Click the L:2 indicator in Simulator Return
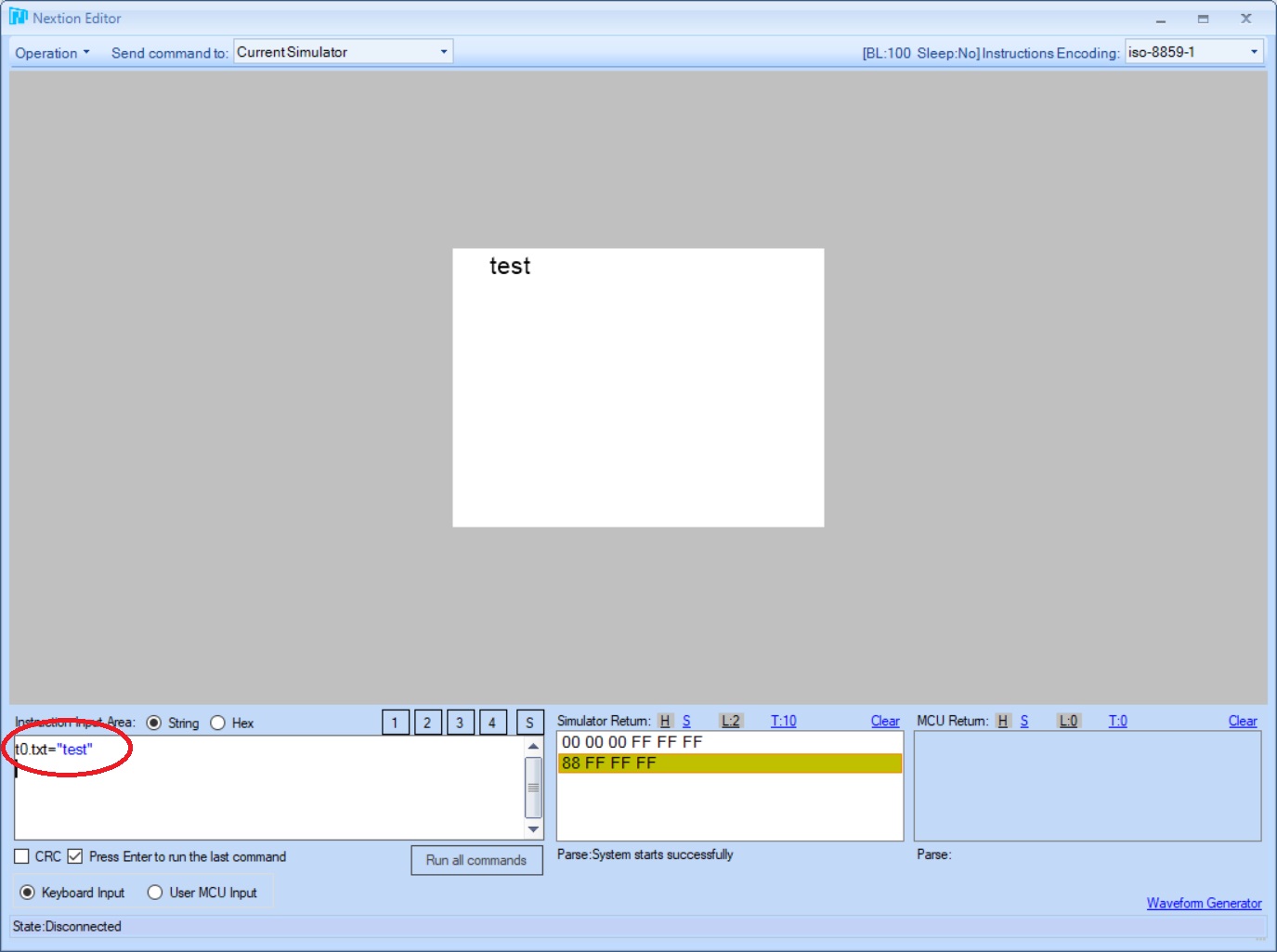 (731, 722)
